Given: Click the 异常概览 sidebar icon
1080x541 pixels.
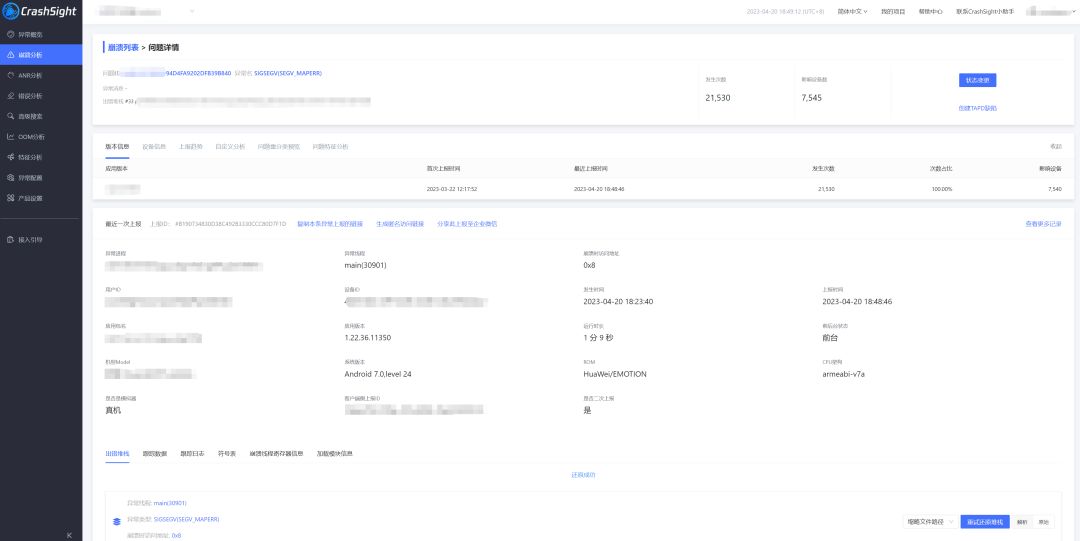Looking at the screenshot, I should 10,34.
